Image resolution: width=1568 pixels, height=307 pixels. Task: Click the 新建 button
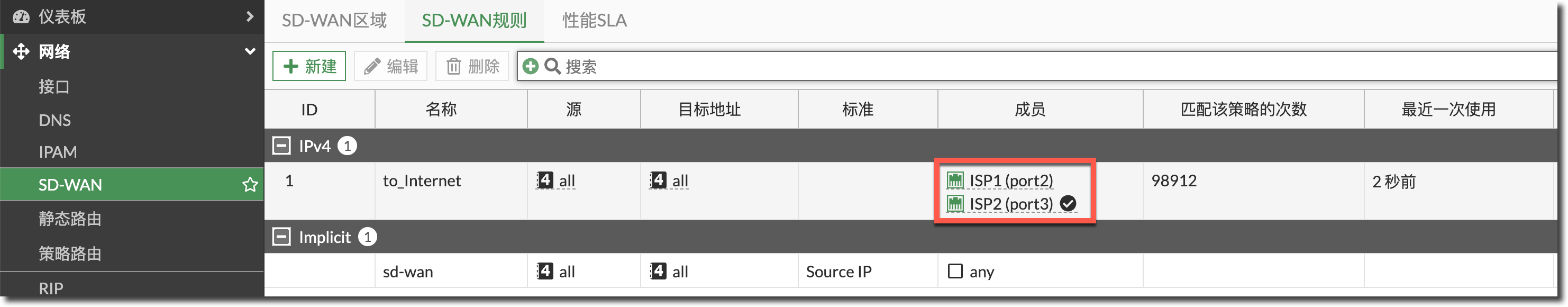pos(309,66)
